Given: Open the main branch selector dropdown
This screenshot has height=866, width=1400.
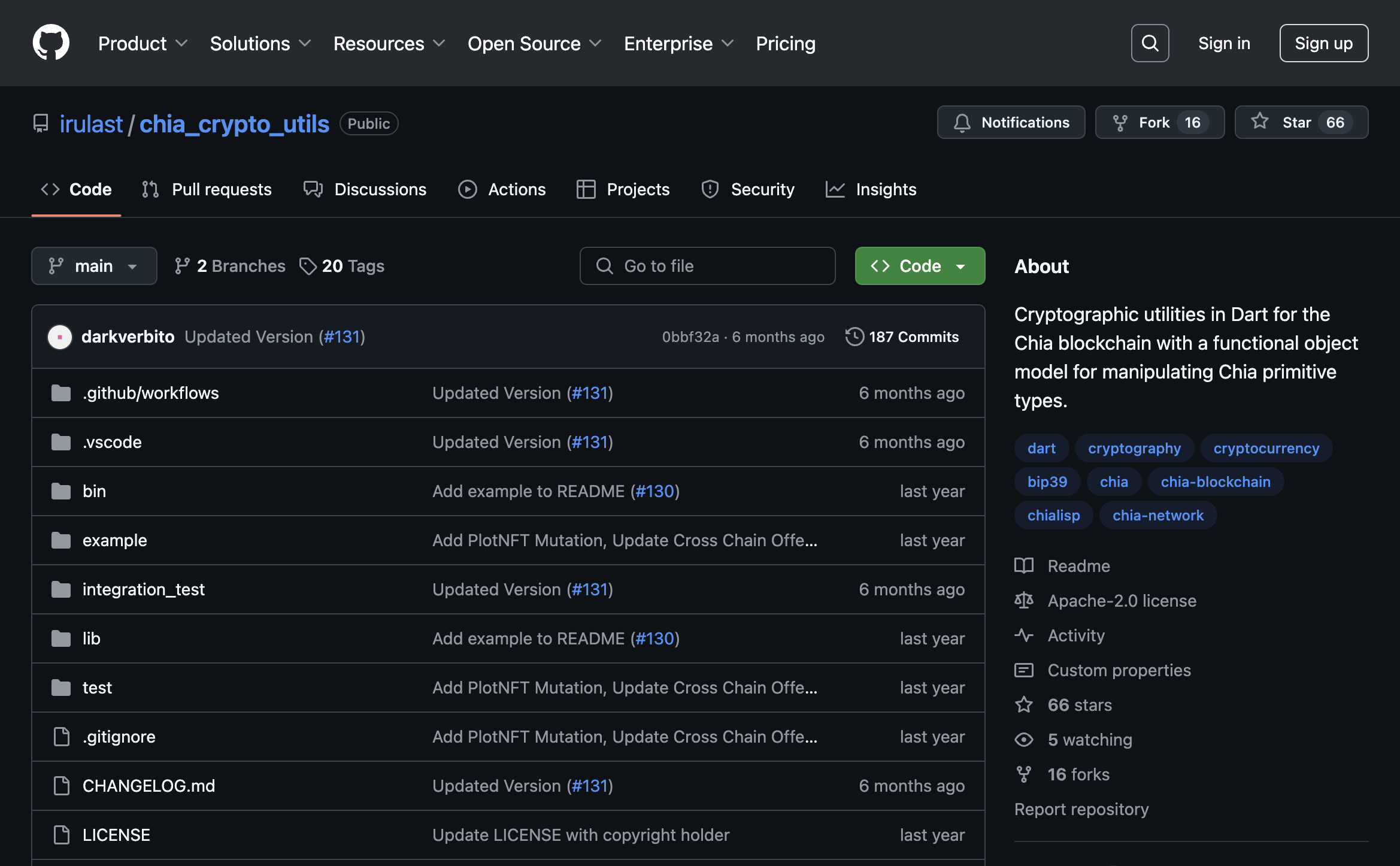Looking at the screenshot, I should coord(94,266).
